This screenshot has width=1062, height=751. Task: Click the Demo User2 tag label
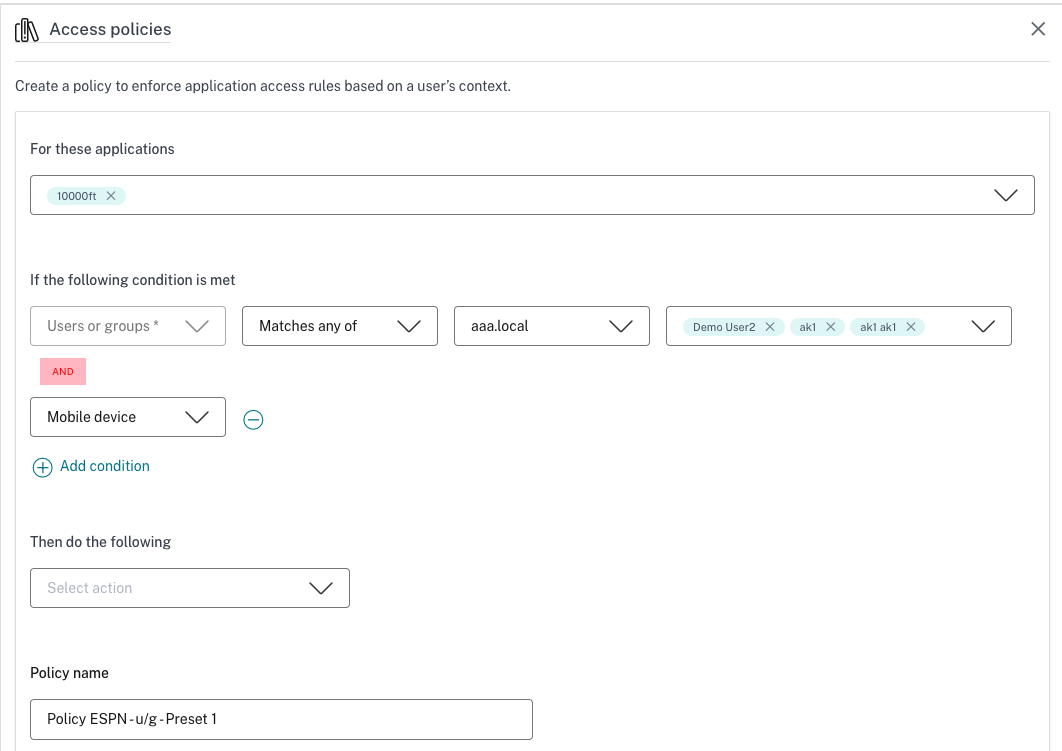(x=724, y=327)
